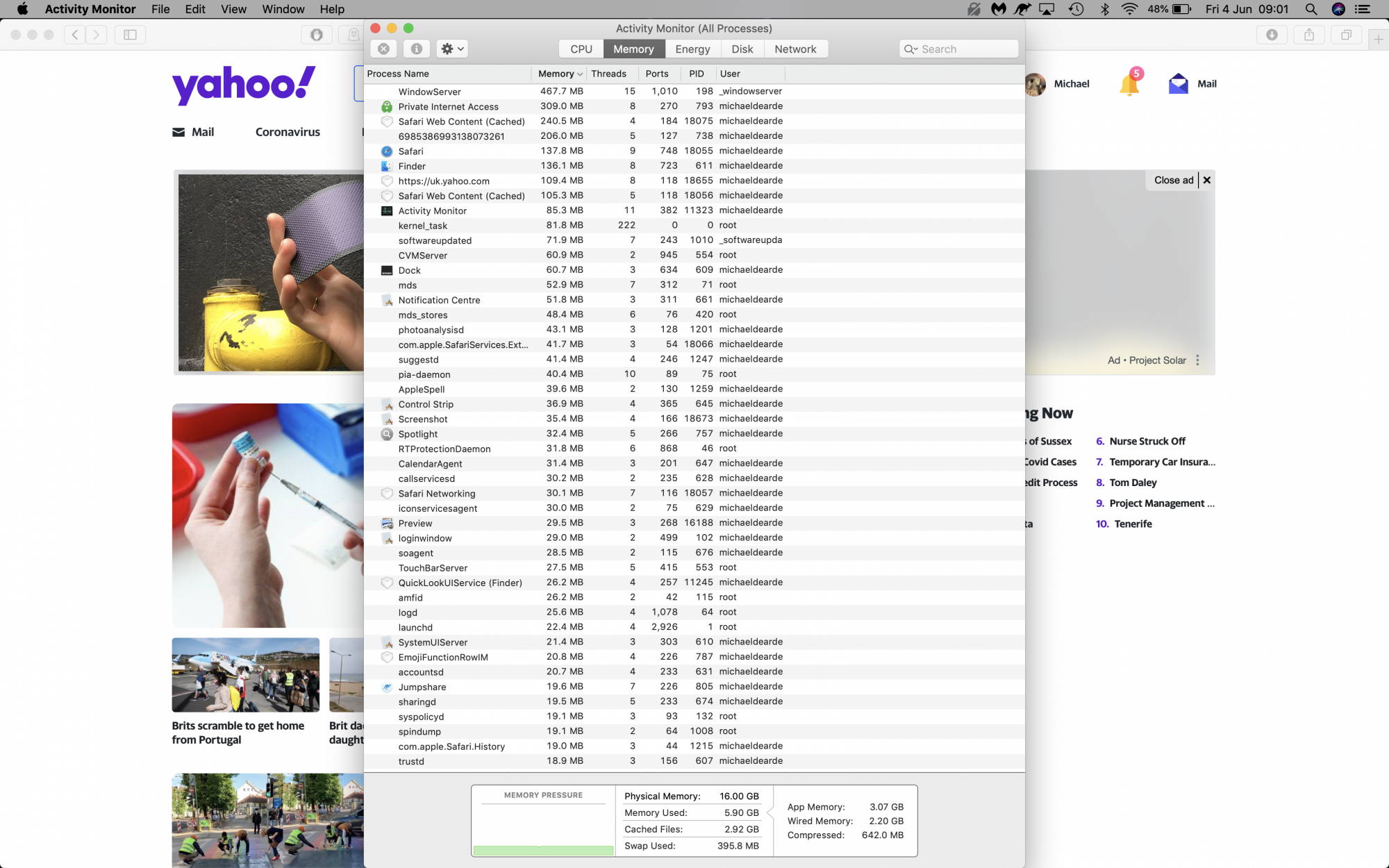
Task: Switch to the Disk tab
Action: 742,49
